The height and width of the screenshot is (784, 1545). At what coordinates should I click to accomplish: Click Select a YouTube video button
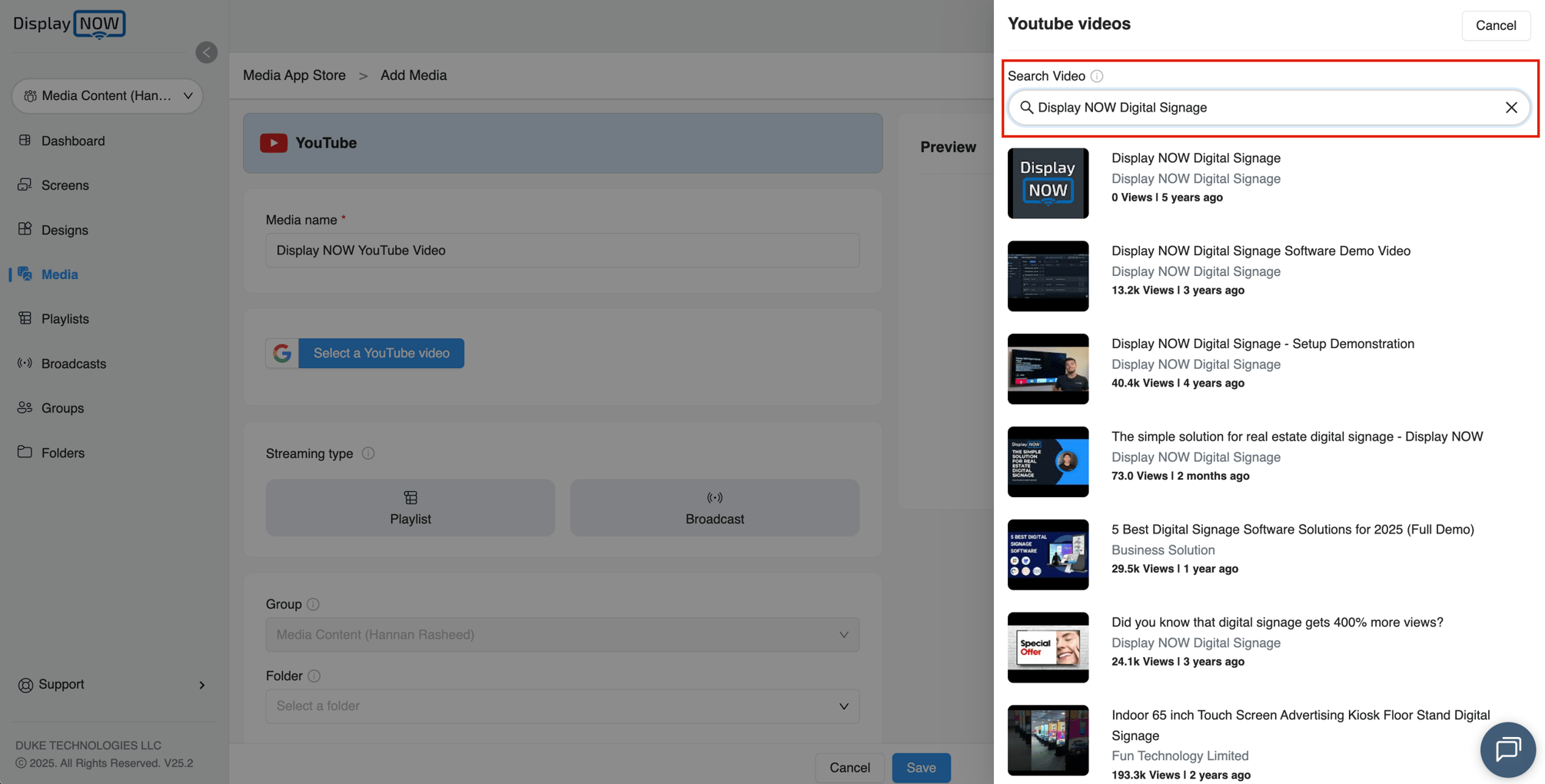point(381,353)
